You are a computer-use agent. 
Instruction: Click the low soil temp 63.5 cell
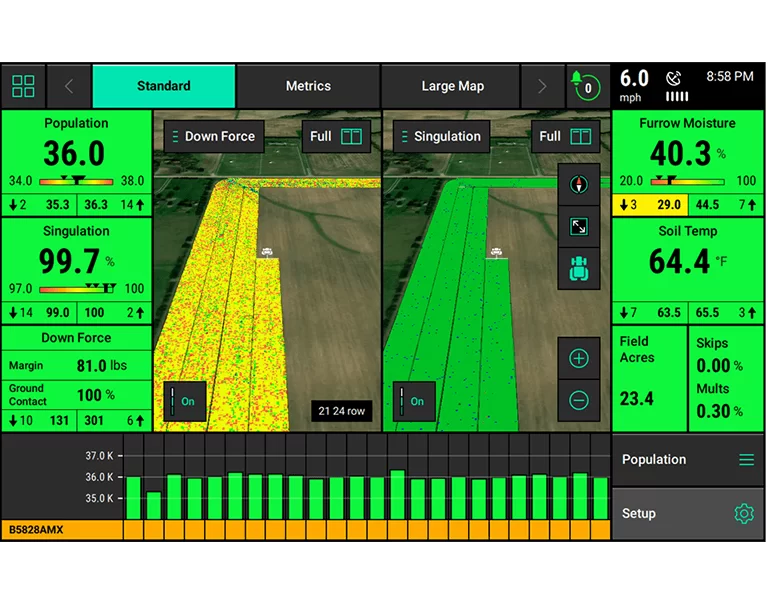click(650, 313)
